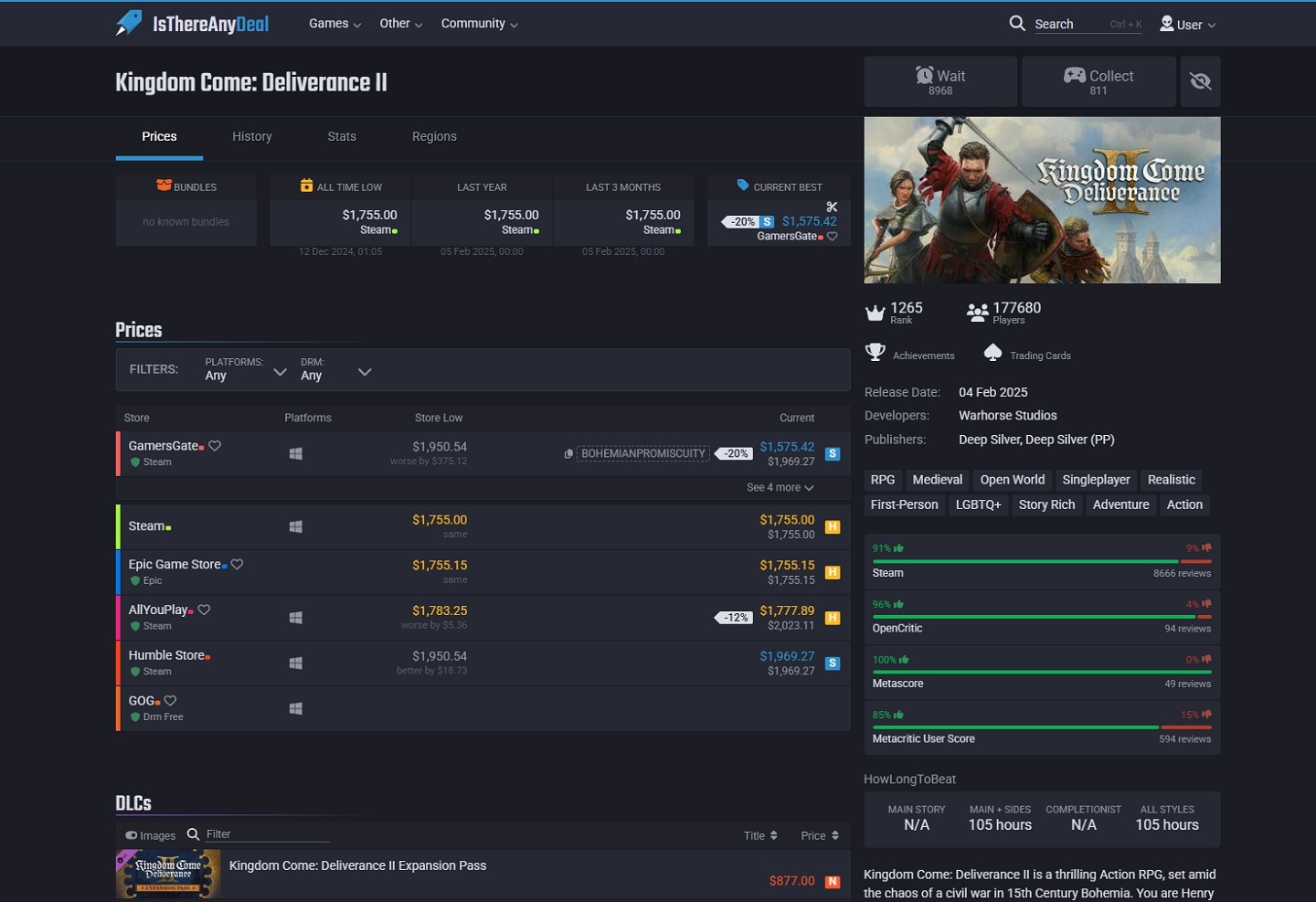1316x902 pixels.
Task: Click the H badge on Epic row
Action: pos(833,572)
